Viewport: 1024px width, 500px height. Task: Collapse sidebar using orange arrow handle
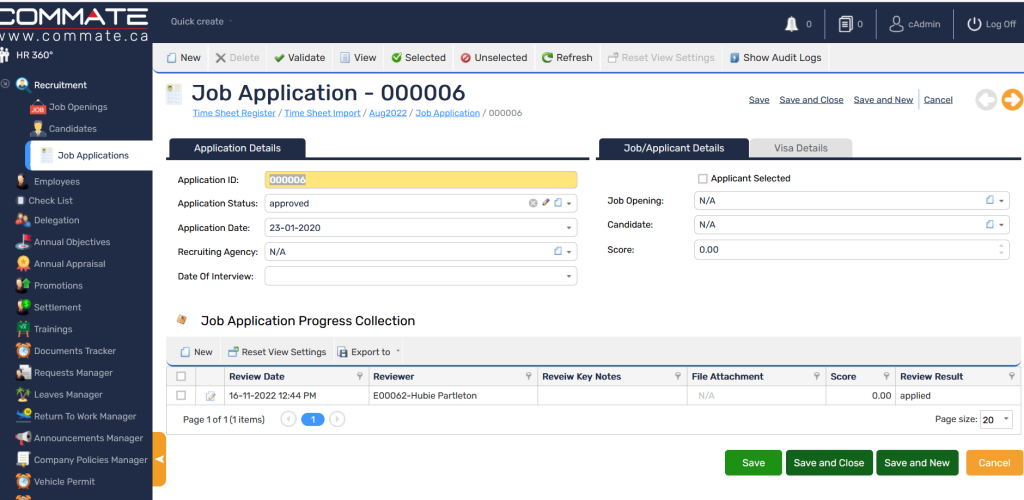[x=159, y=459]
